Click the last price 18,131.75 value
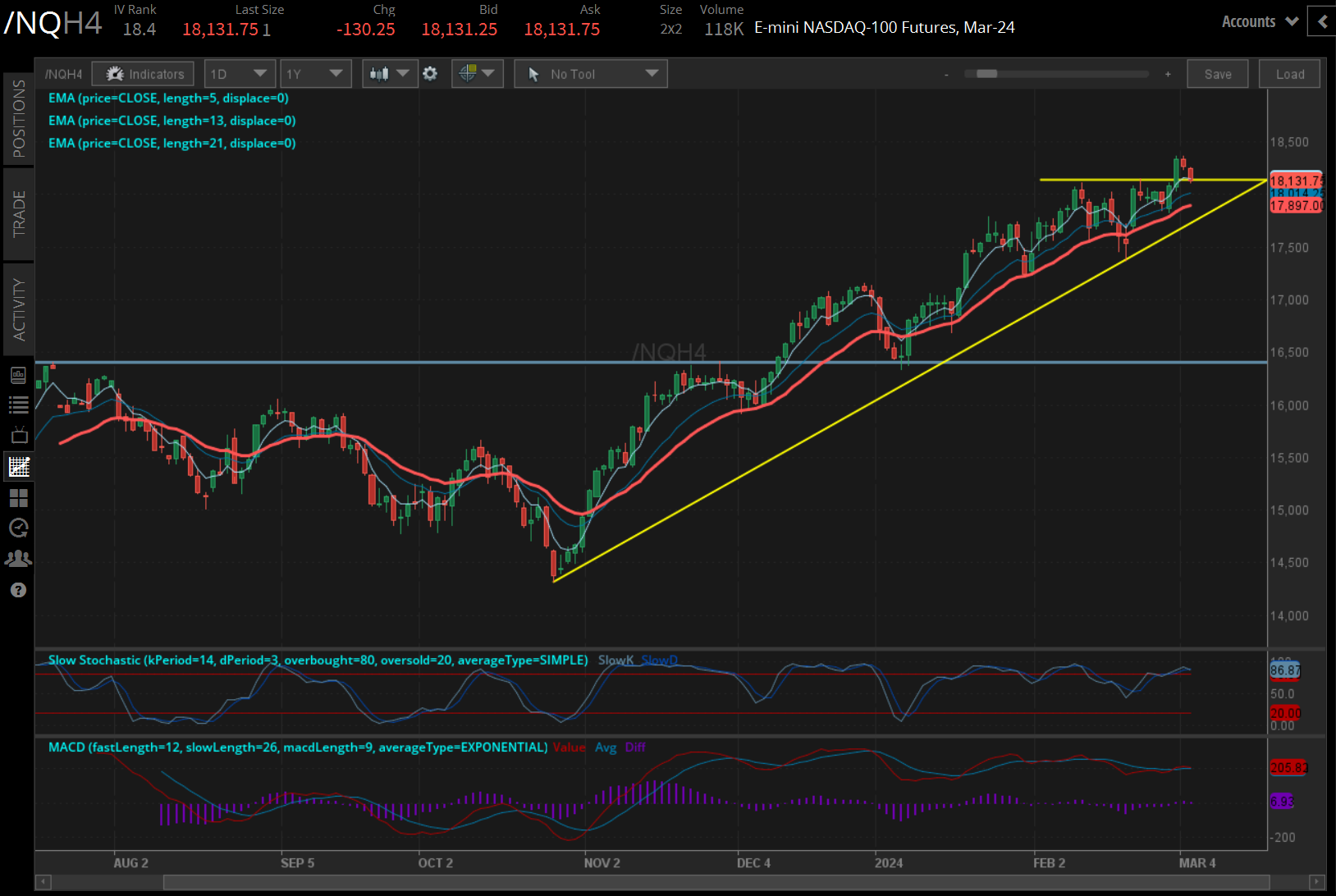 tap(220, 30)
